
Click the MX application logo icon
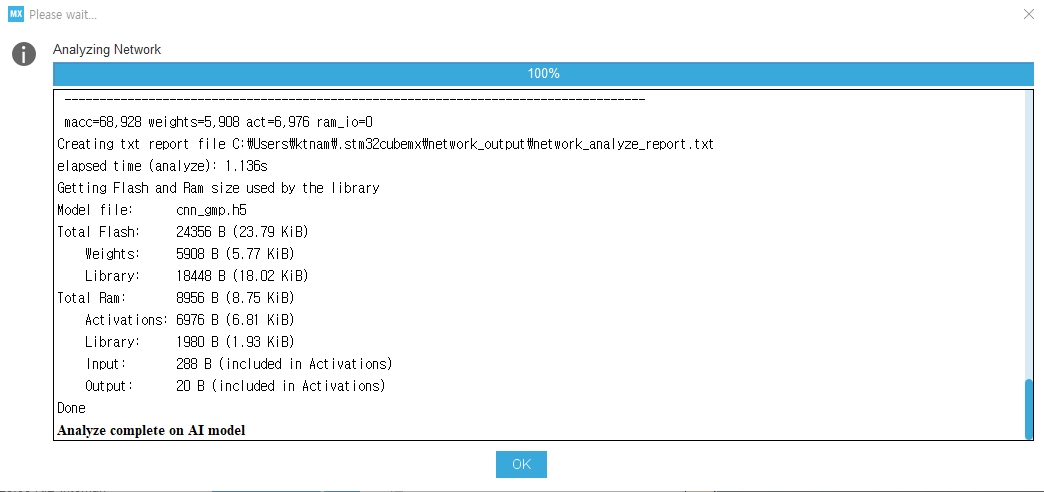16,14
